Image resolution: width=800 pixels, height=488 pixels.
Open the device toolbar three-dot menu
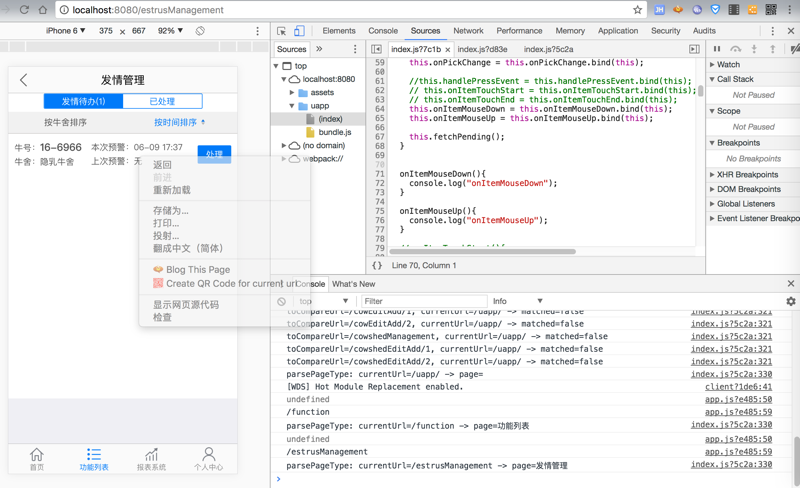[258, 31]
